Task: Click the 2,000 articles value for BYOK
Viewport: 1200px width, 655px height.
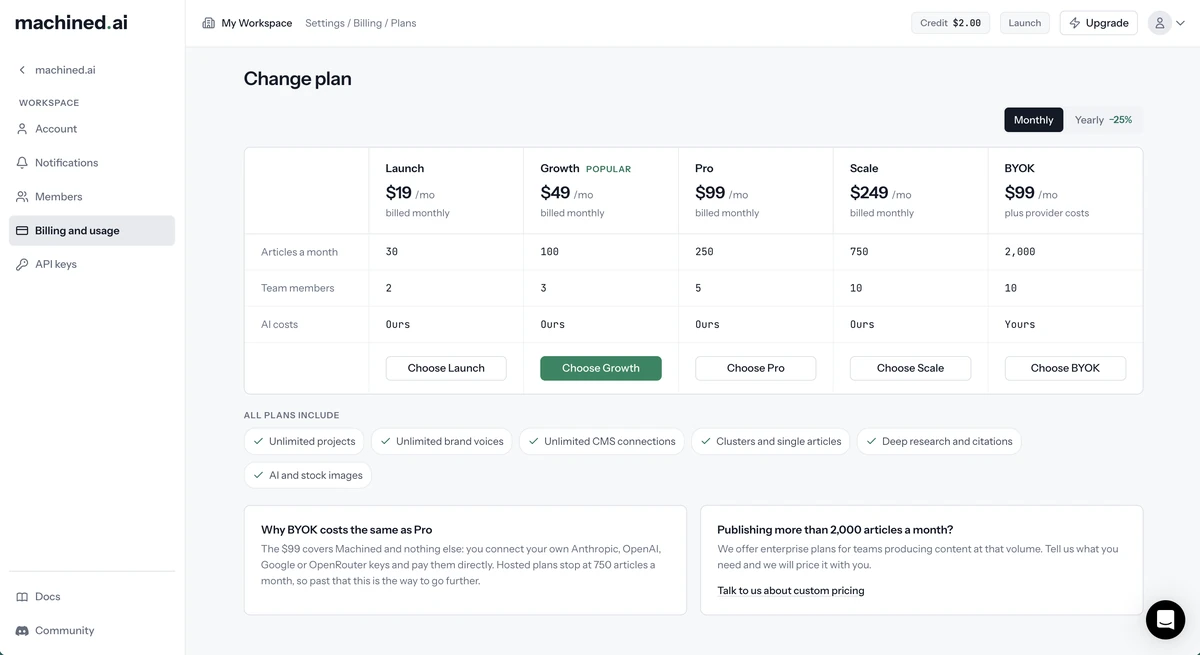Action: [1020, 252]
